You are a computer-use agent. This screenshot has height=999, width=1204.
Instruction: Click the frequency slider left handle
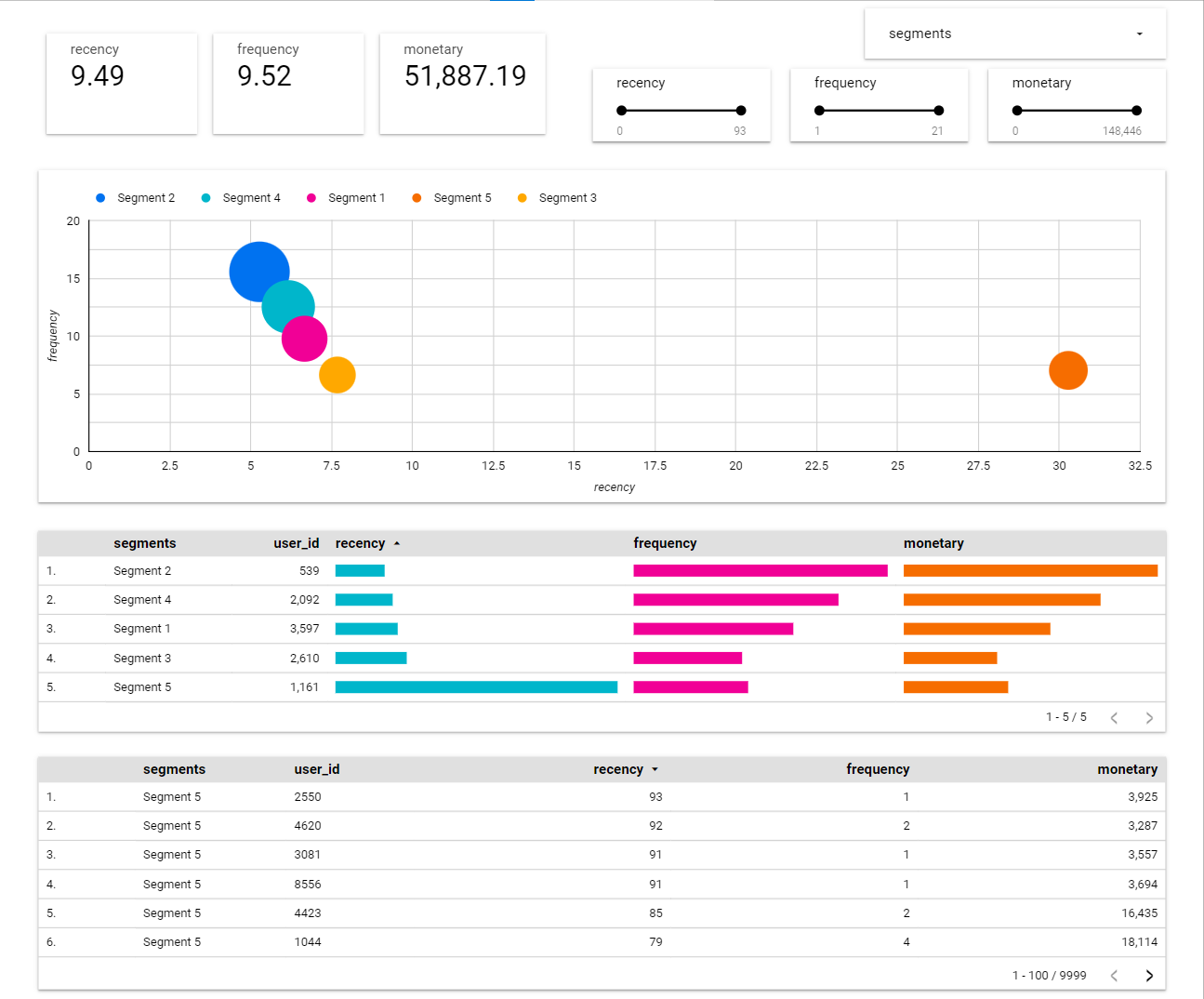point(819,111)
